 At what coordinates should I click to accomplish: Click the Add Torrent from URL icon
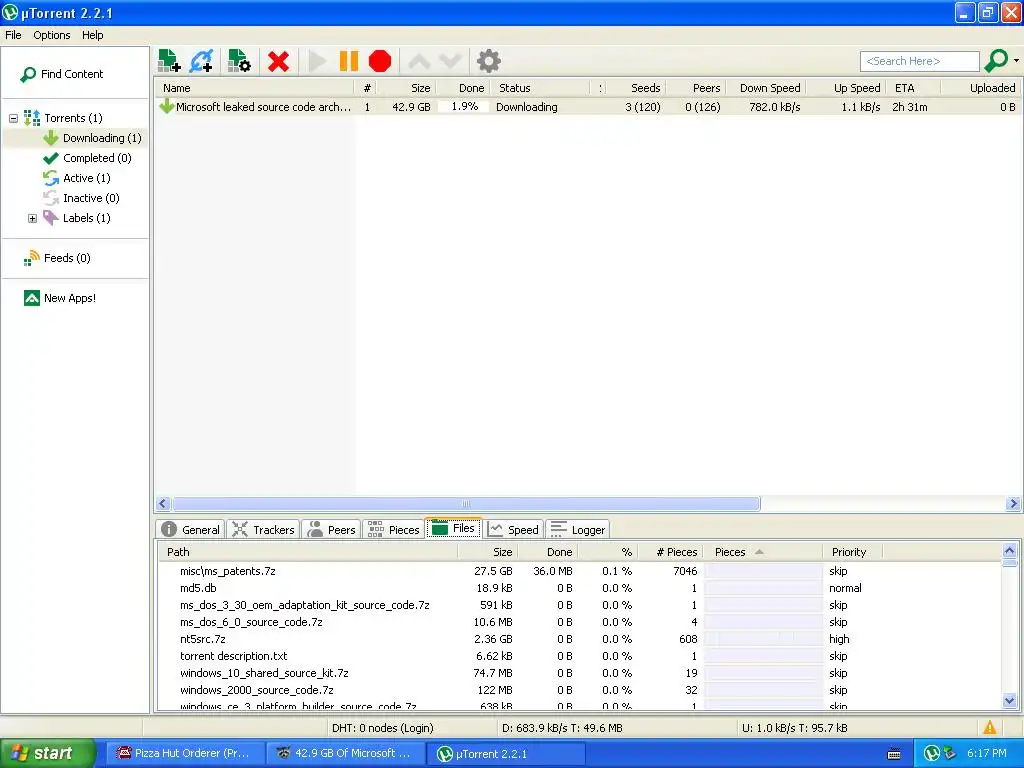201,61
